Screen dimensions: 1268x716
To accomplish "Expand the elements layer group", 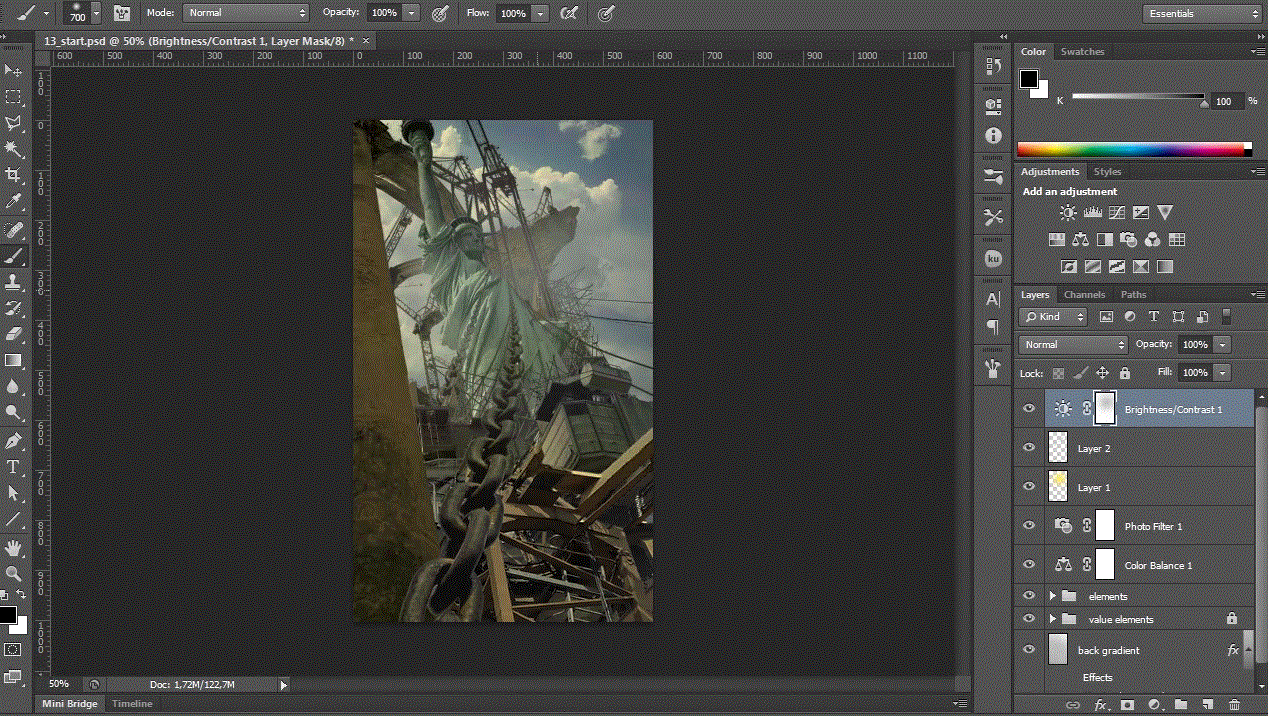I will (x=1053, y=596).
